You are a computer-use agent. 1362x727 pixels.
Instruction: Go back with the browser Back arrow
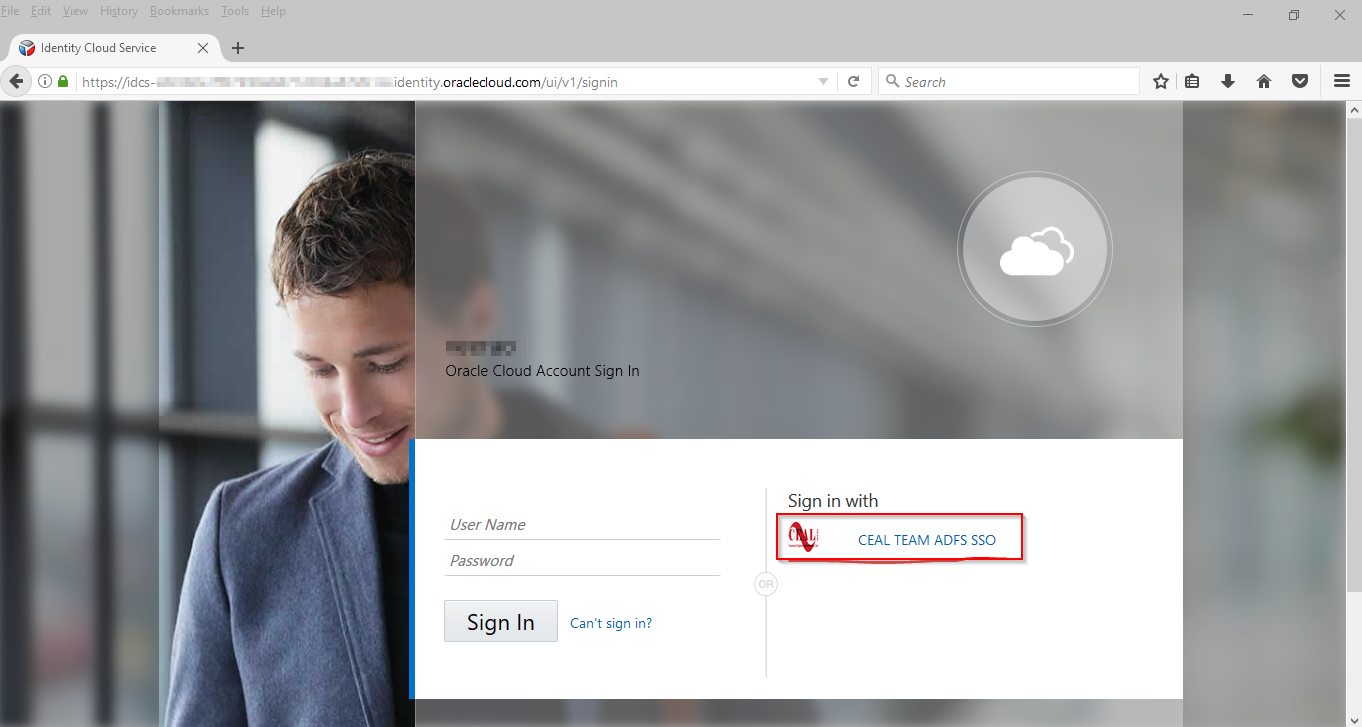tap(16, 82)
